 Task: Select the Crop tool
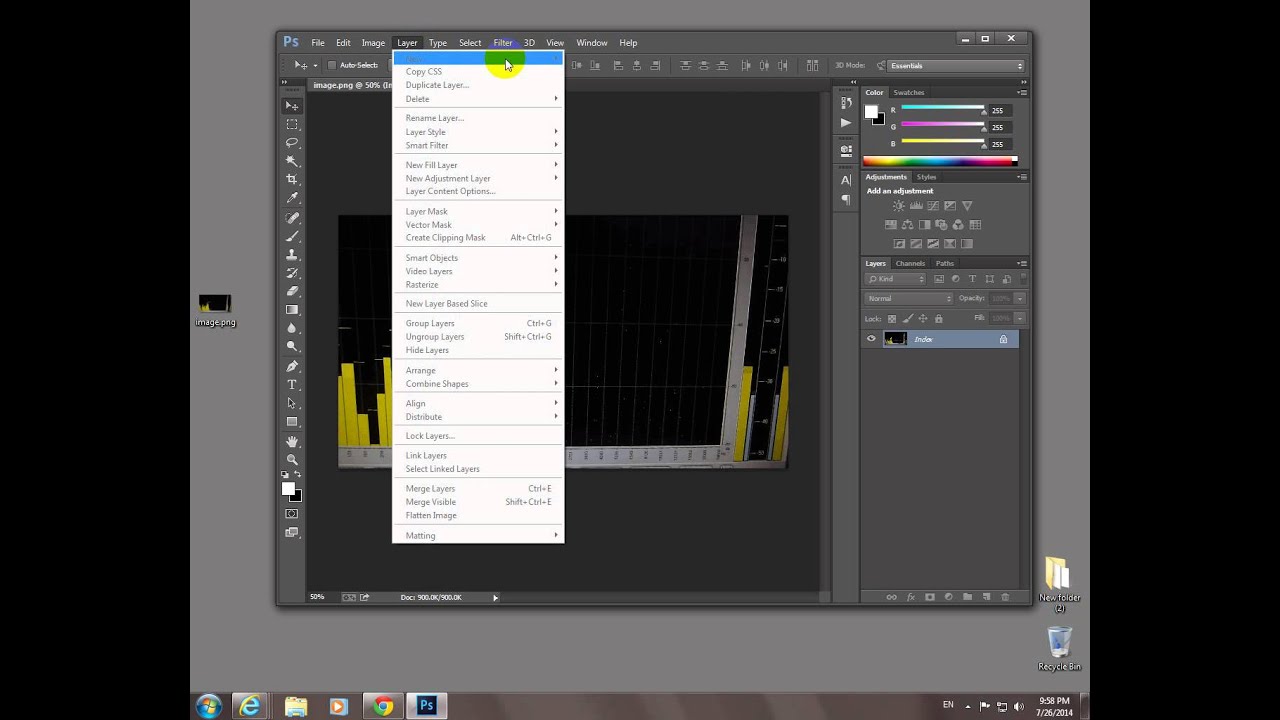(x=292, y=179)
